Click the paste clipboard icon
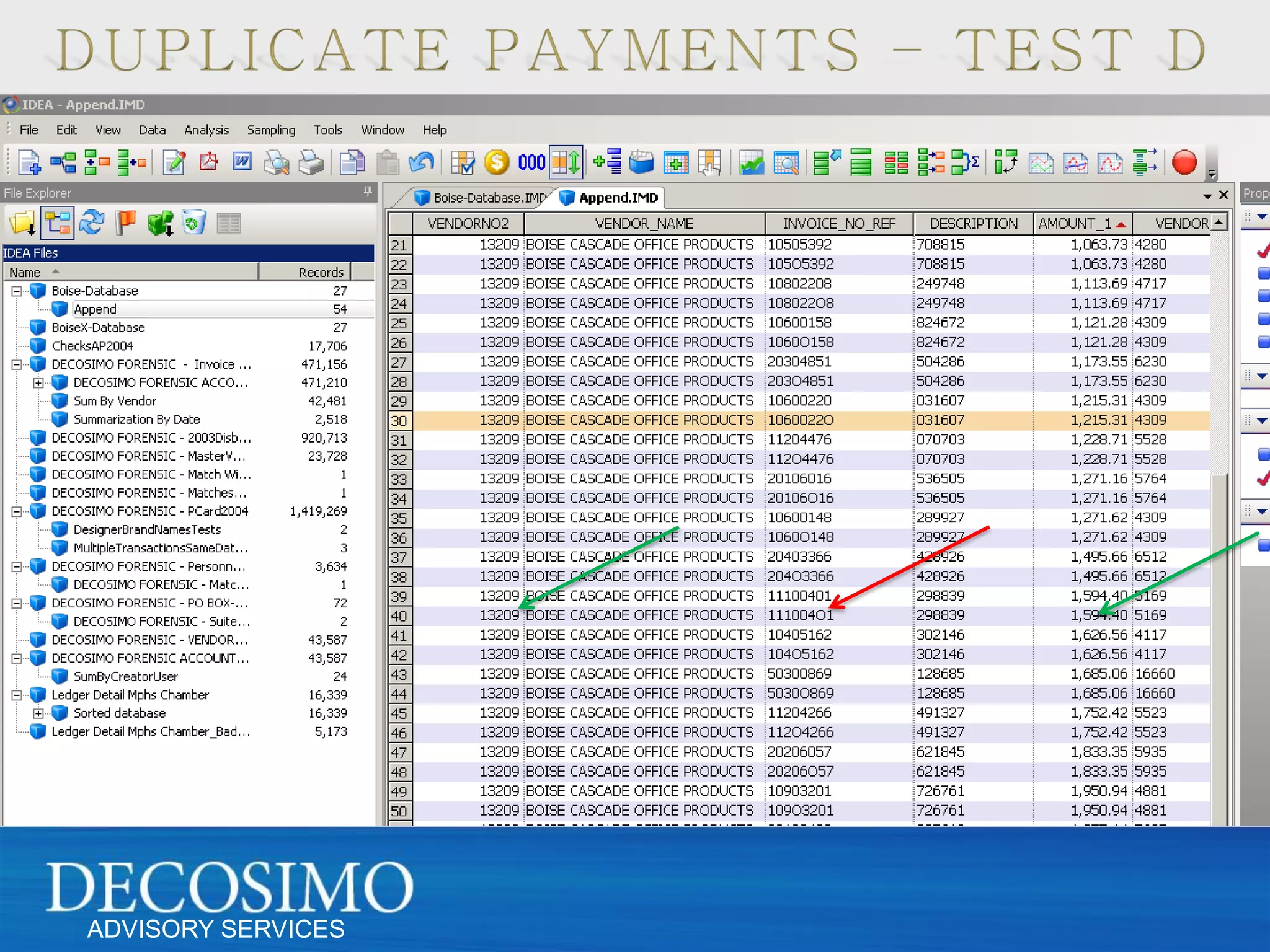1270x952 pixels. pos(388,163)
